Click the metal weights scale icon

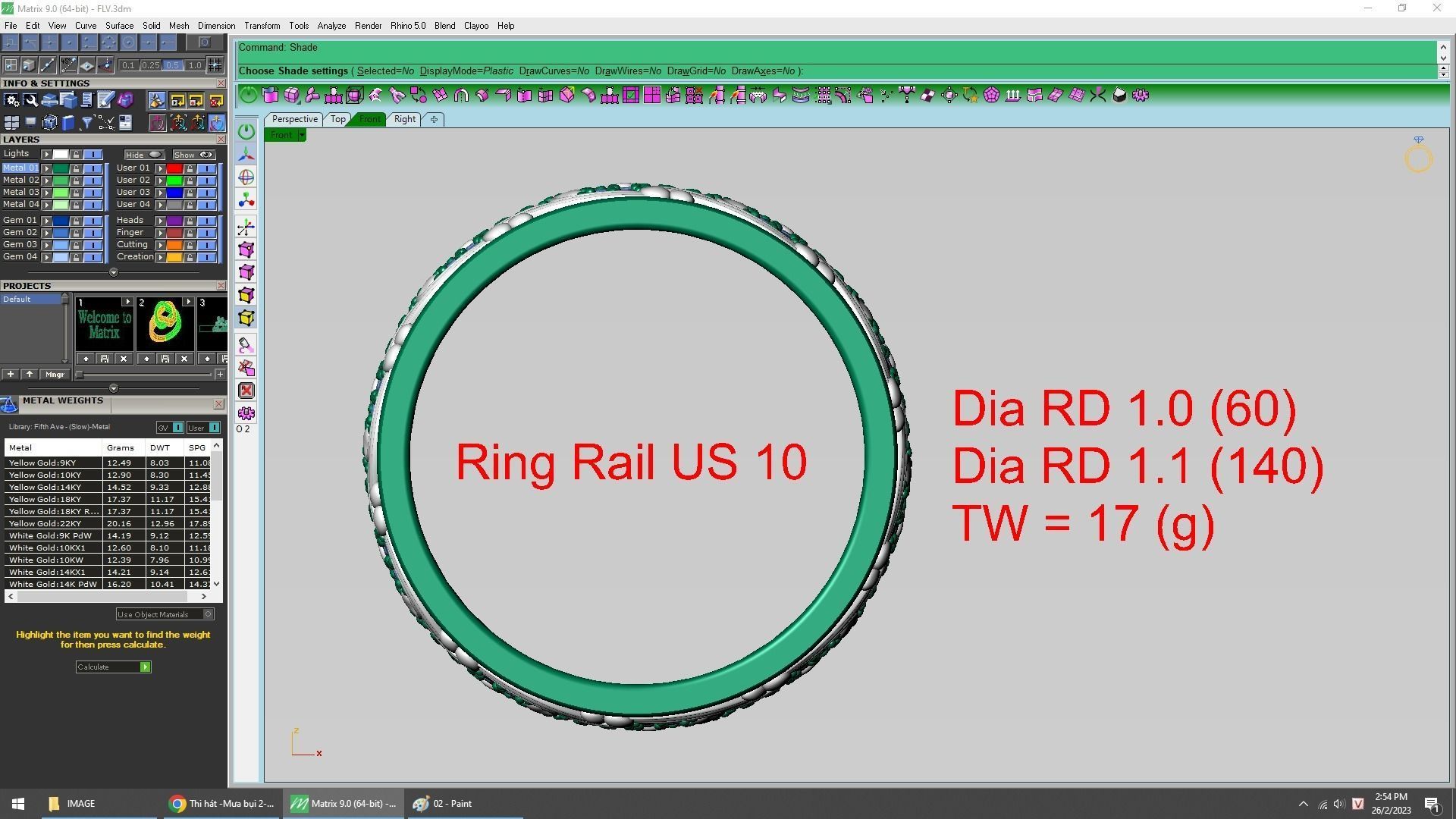9,403
